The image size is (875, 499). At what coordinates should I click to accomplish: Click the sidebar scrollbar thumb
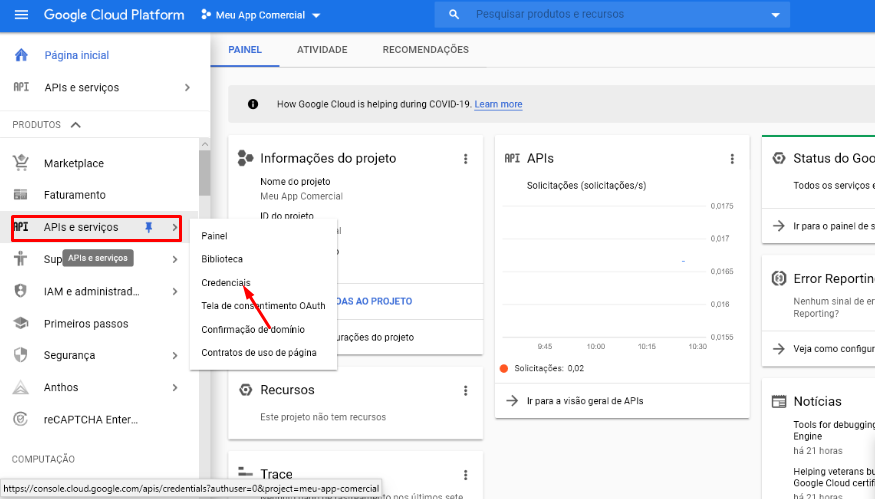(x=204, y=172)
